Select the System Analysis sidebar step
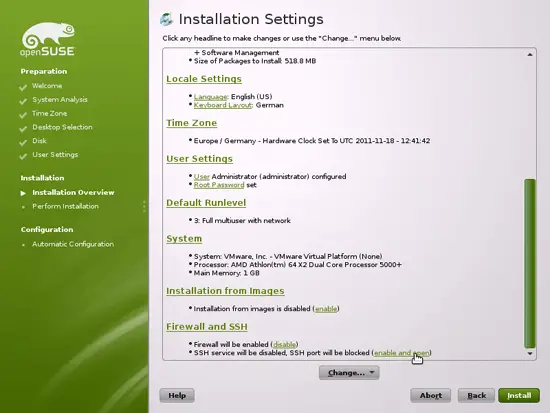The height and width of the screenshot is (413, 550). pos(60,100)
